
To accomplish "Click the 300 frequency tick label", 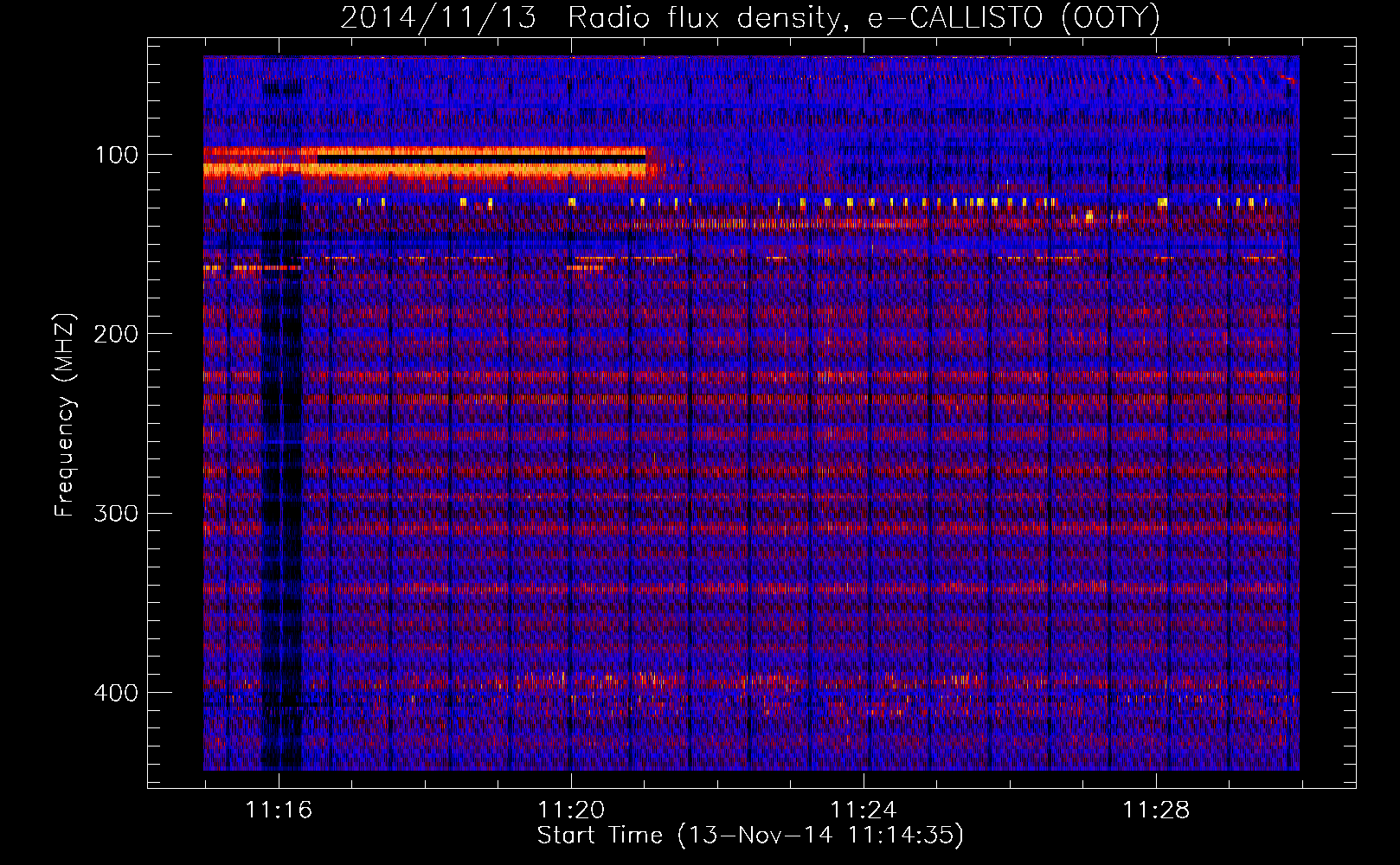I will click(116, 513).
